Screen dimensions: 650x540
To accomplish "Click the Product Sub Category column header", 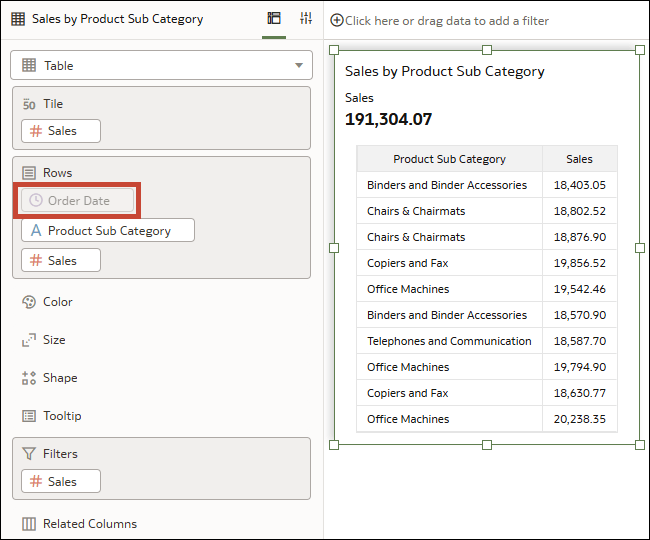I will click(x=449, y=159).
